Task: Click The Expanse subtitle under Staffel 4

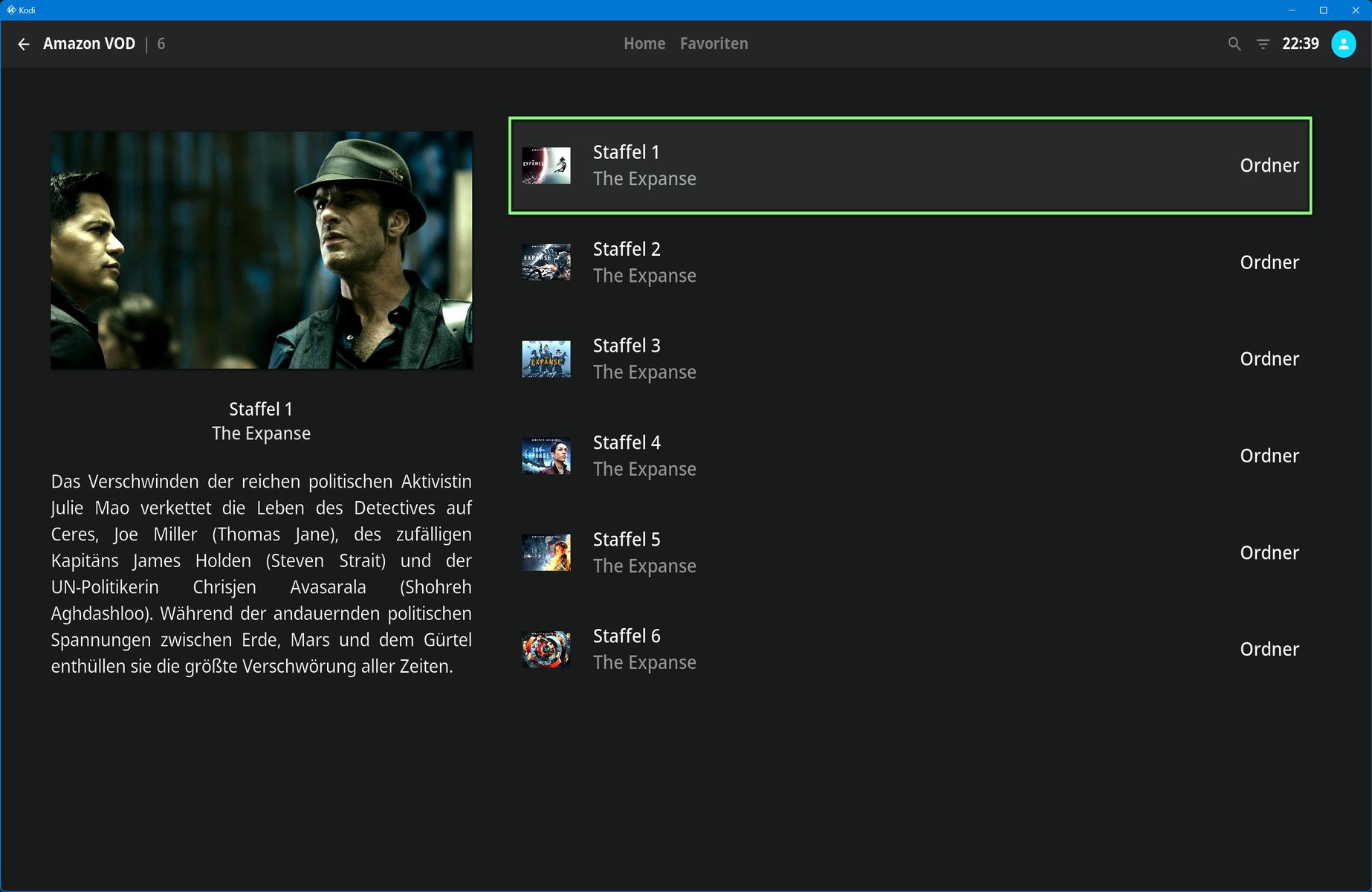Action: click(x=644, y=469)
